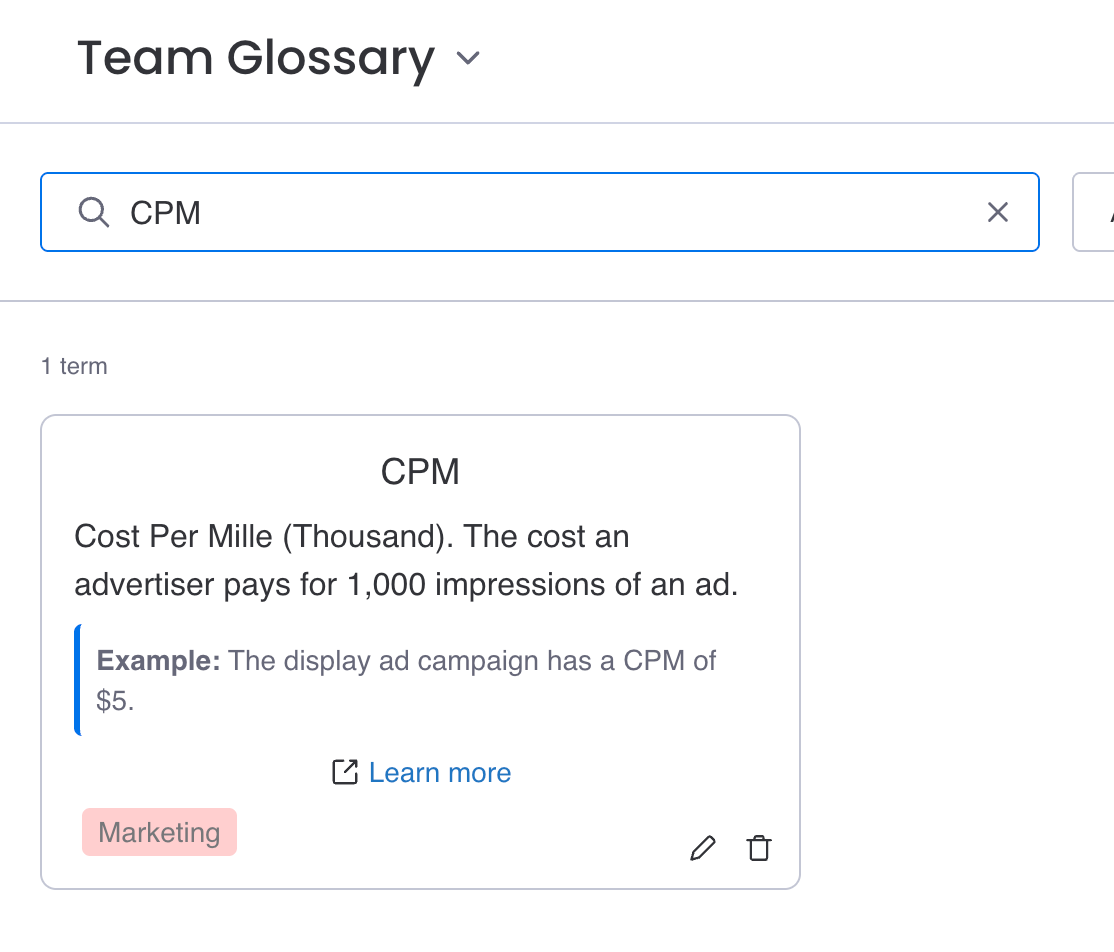Delete the CPM term with trash icon
The width and height of the screenshot is (1114, 952).
759,849
